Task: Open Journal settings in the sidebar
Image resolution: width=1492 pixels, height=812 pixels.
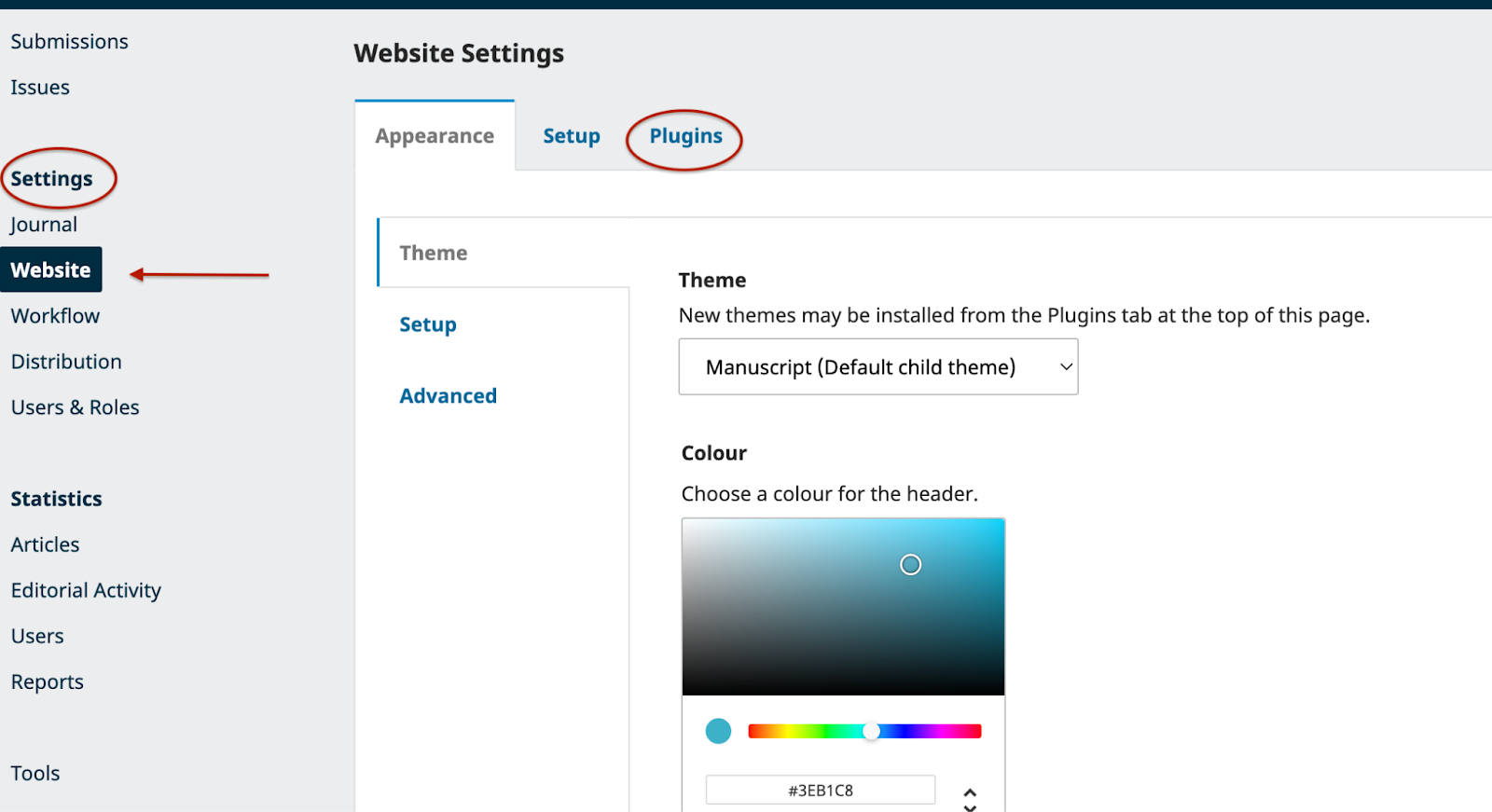Action: coord(44,225)
